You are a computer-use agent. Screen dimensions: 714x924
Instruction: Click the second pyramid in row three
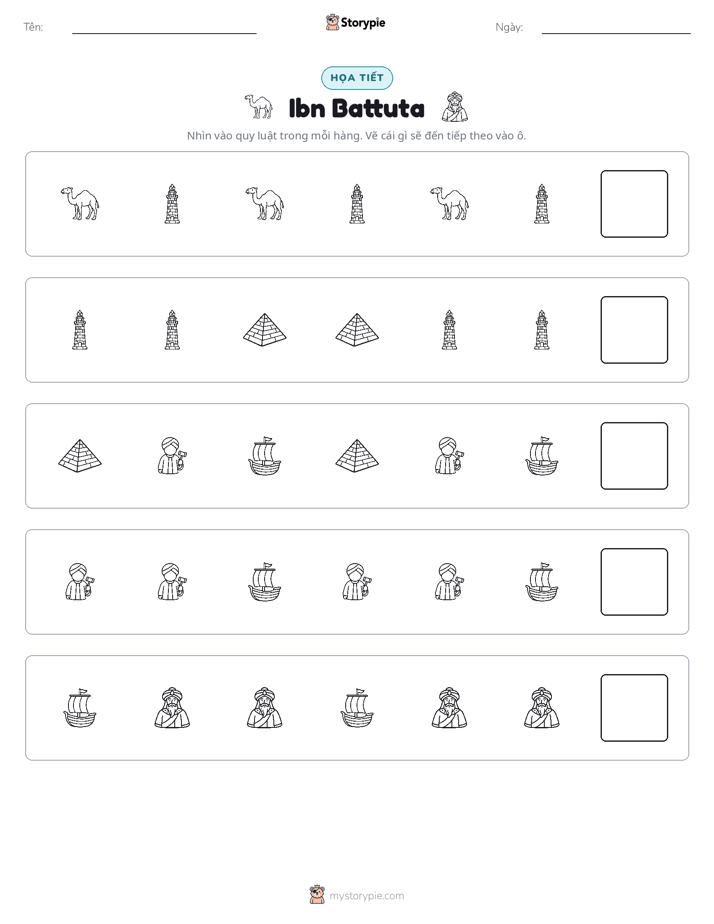pos(357,456)
